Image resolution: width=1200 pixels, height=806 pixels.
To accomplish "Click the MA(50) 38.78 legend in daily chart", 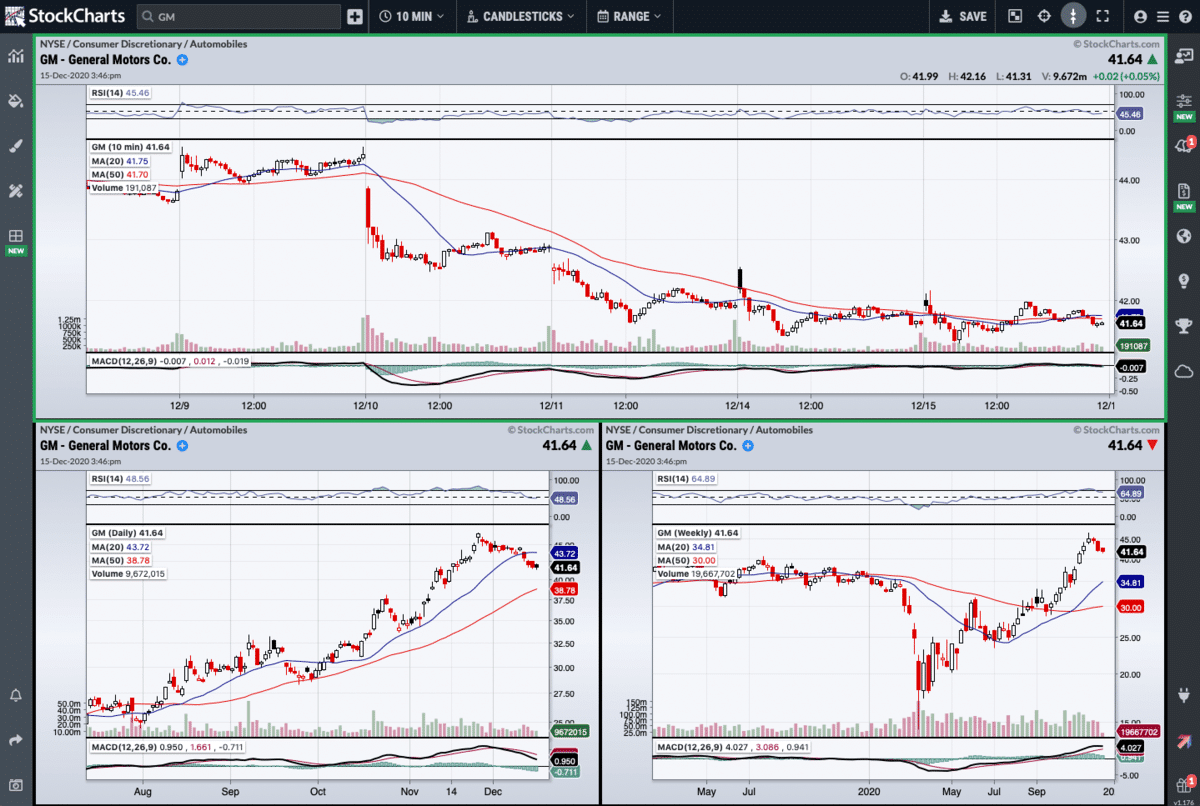I will coord(120,560).
